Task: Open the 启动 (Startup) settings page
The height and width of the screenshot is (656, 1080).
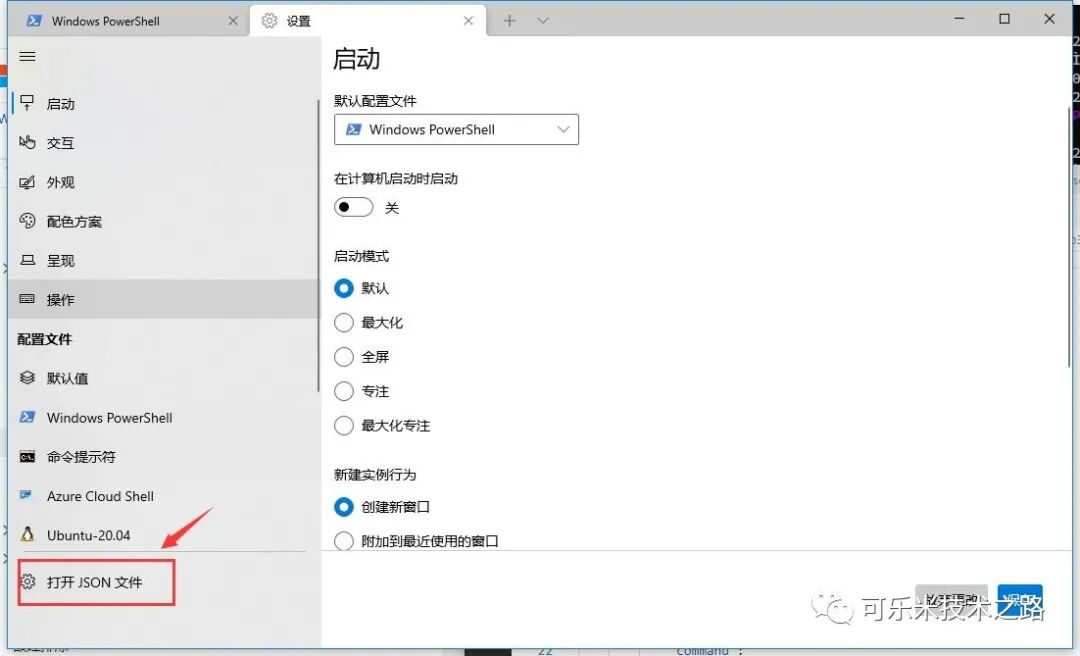Action: point(60,103)
